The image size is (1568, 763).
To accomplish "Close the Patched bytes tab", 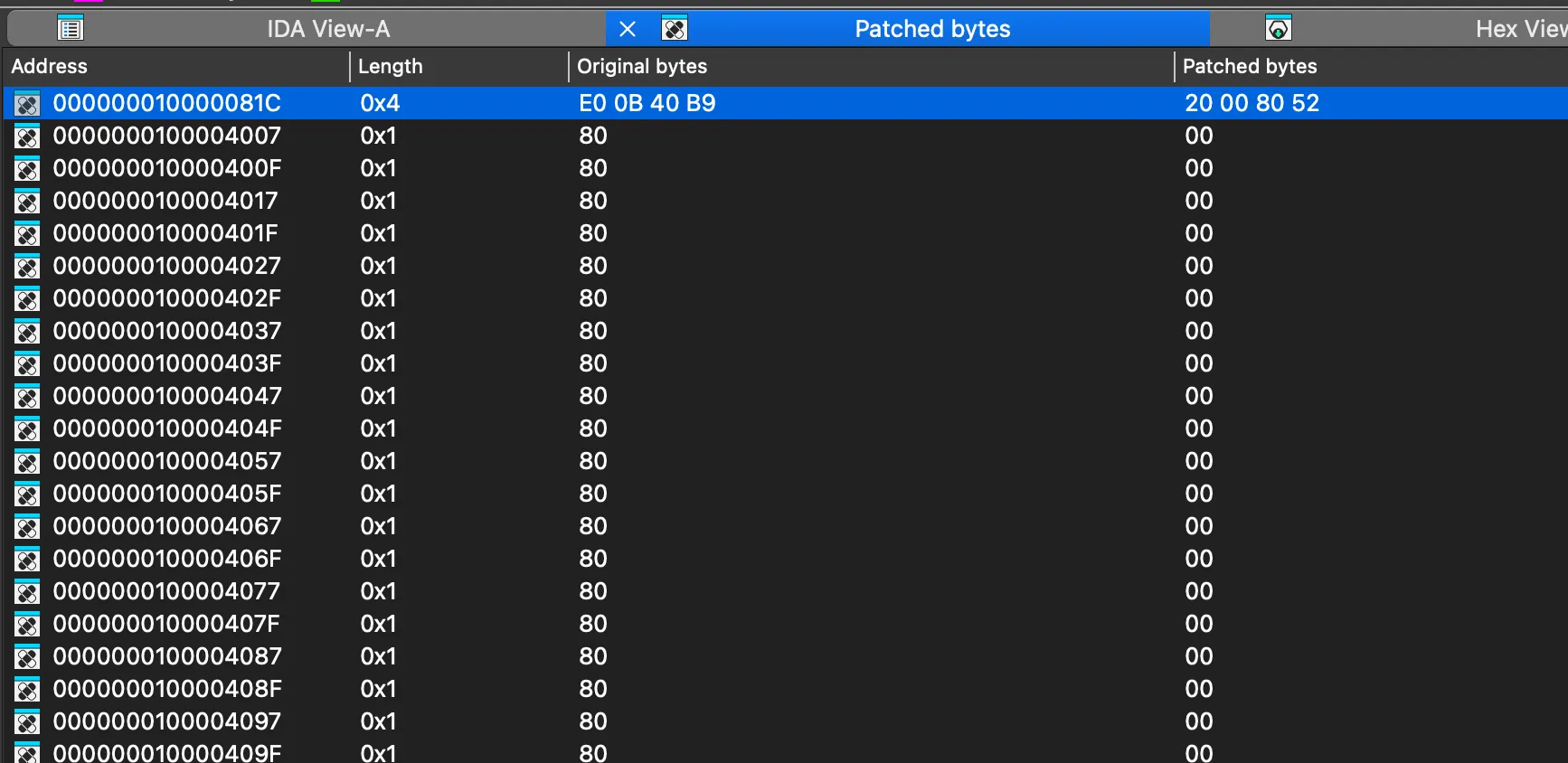I will pyautogui.click(x=628, y=29).
